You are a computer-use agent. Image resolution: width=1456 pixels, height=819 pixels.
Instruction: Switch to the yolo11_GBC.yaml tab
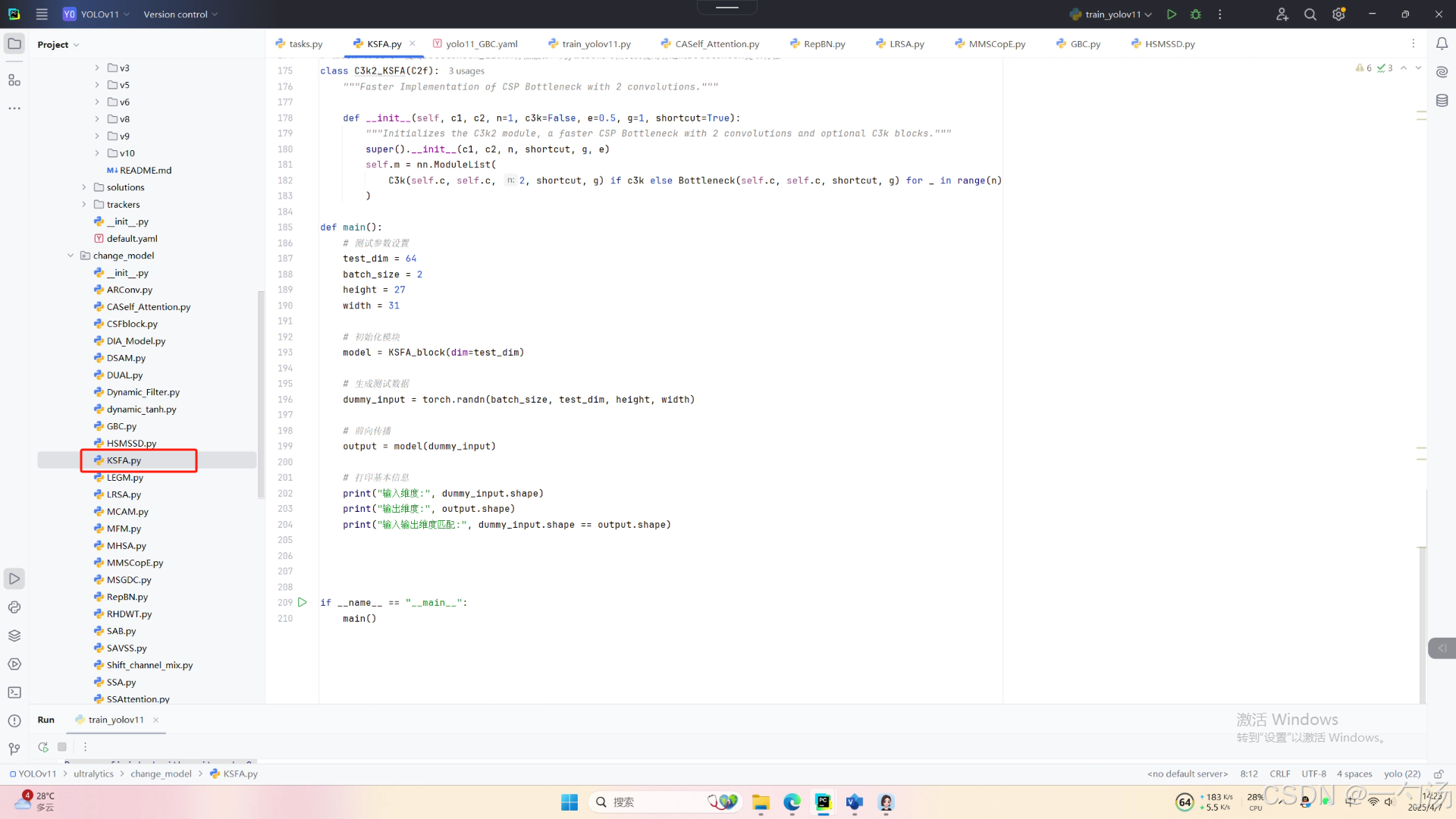point(481,44)
